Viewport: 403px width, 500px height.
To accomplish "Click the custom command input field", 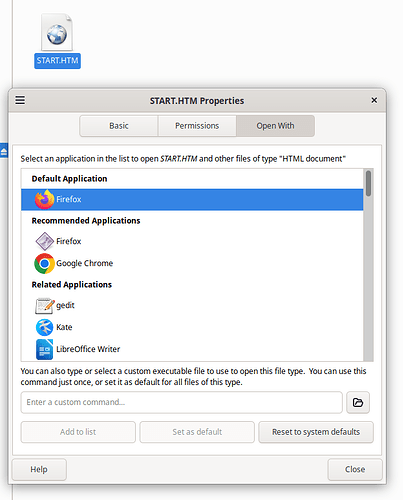I will (x=181, y=402).
